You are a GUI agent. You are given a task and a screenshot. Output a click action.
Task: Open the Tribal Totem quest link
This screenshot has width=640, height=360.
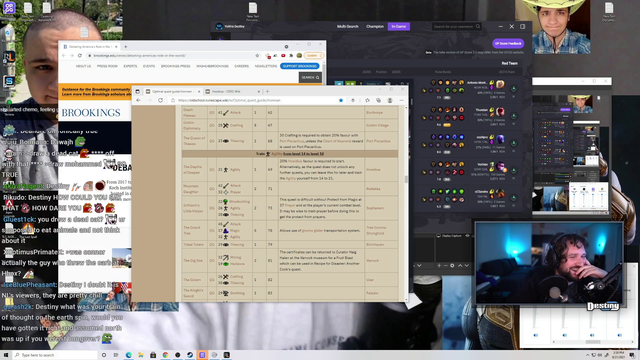[x=193, y=244]
